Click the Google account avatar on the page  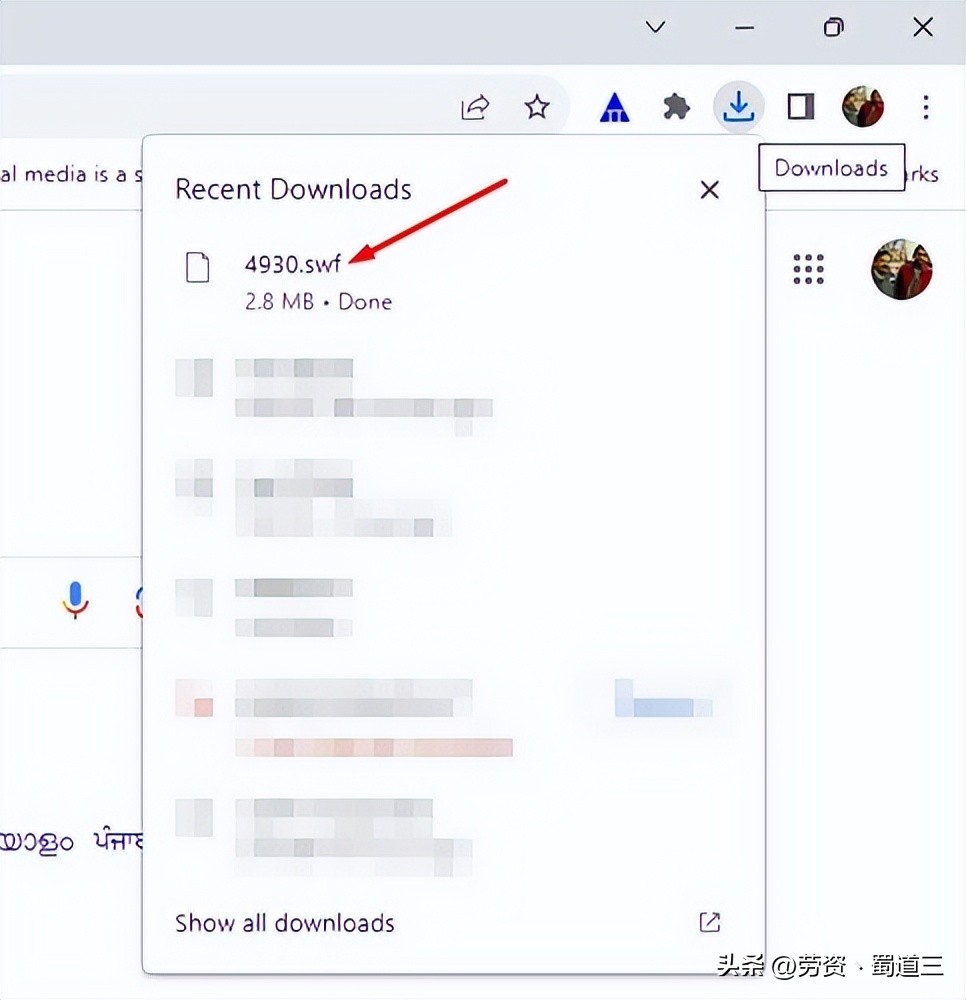tap(901, 268)
